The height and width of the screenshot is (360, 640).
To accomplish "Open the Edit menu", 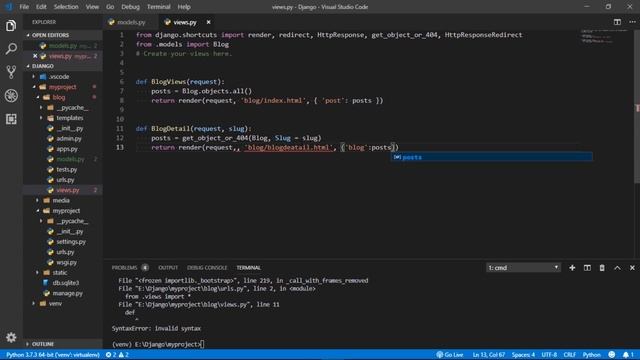I will (x=41, y=7).
